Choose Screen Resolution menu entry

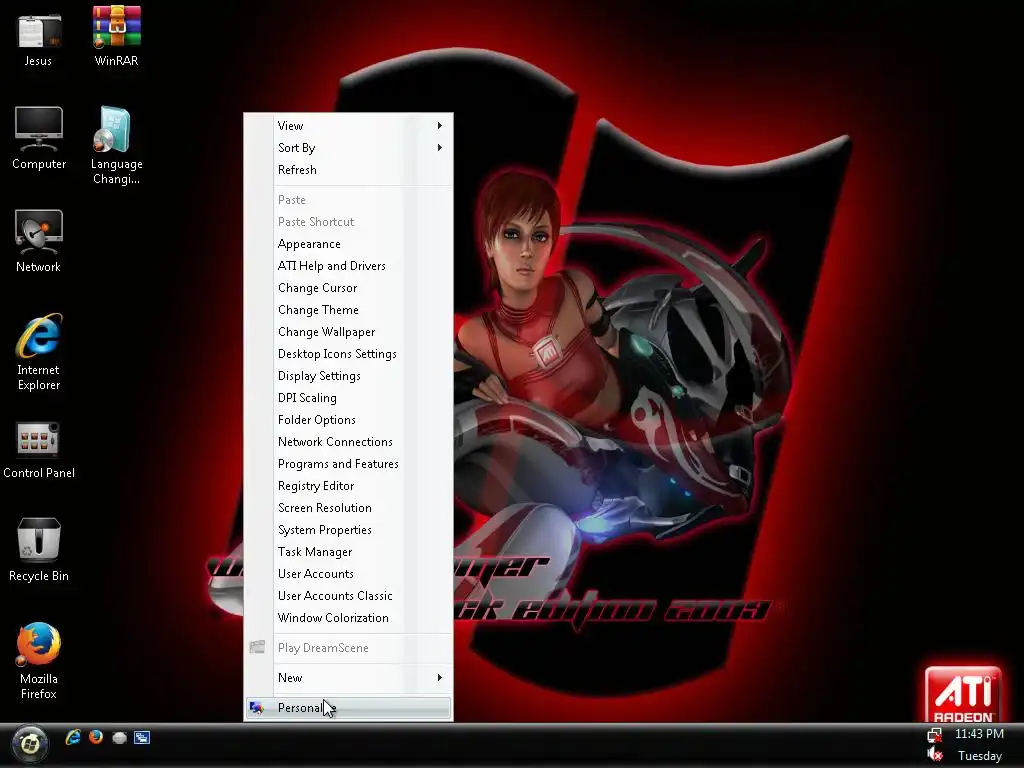[x=325, y=508]
